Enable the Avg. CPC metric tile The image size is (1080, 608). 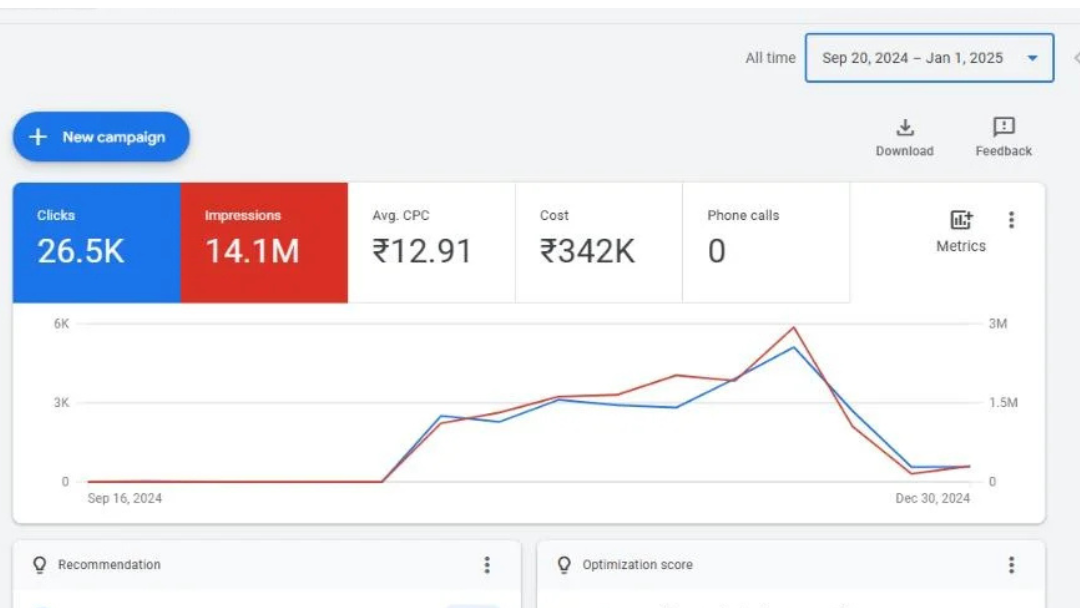pos(431,242)
